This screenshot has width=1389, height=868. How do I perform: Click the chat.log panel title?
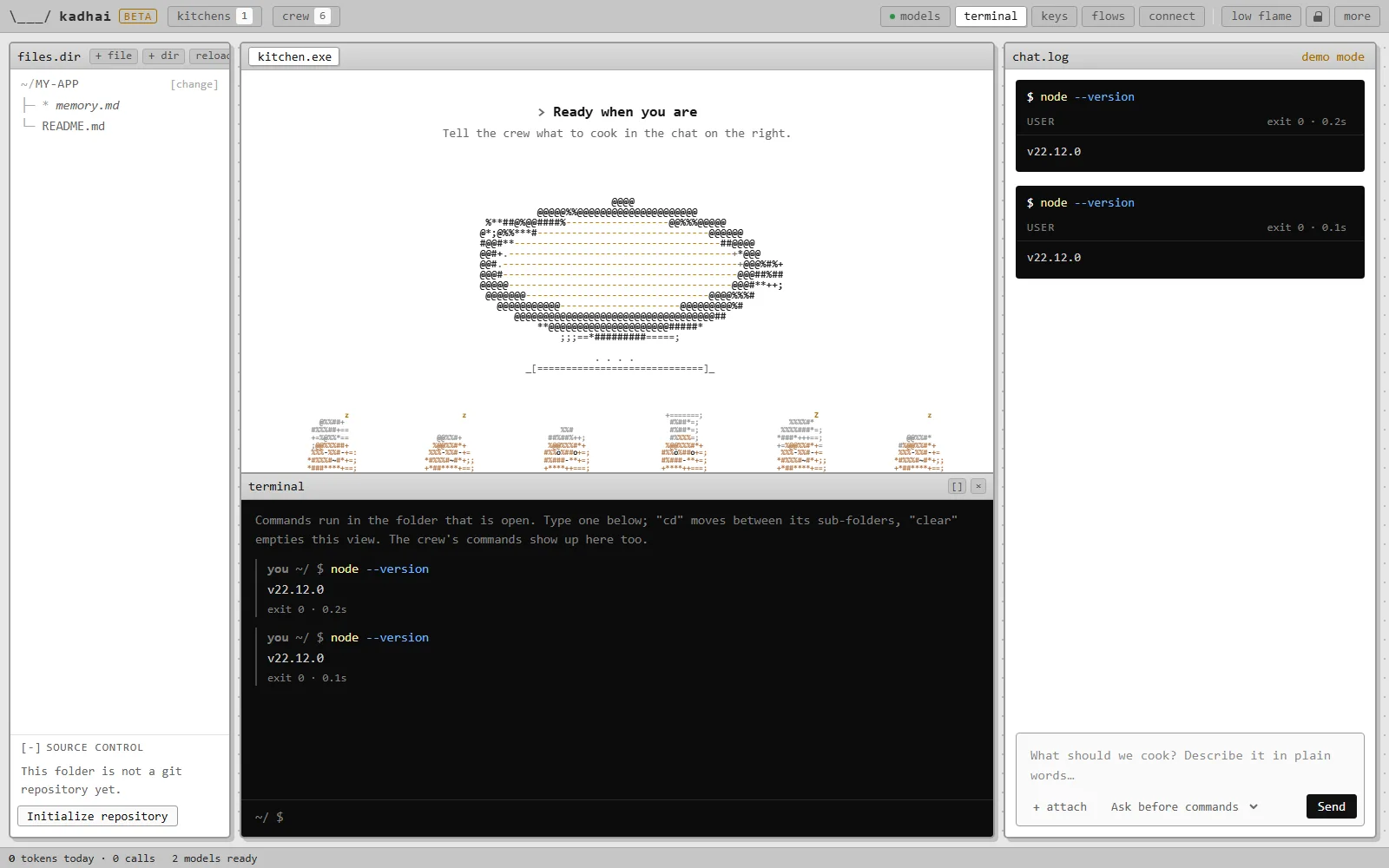point(1040,56)
